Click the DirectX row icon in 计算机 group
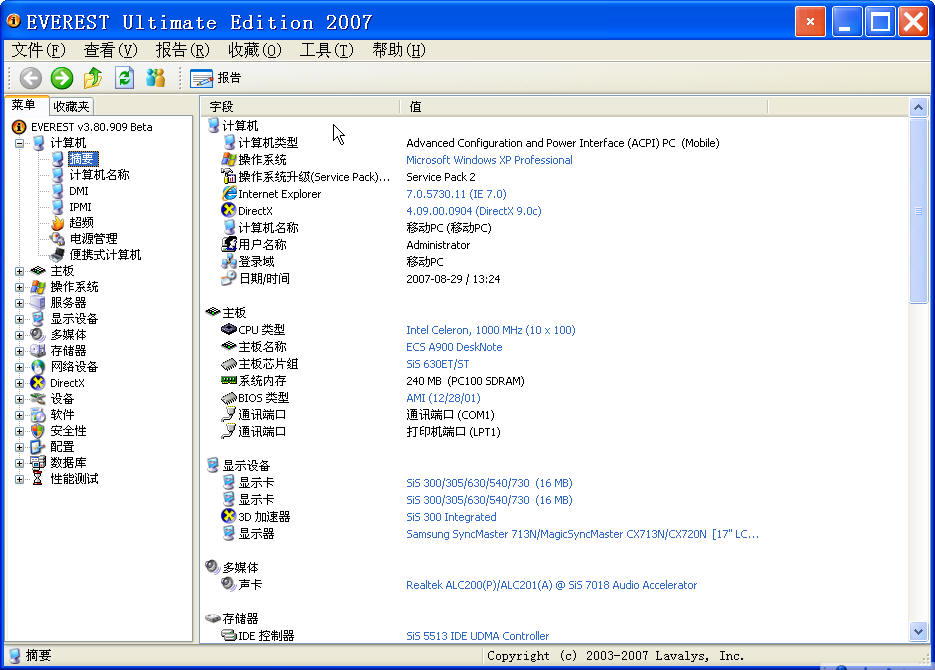935x670 pixels. [229, 210]
